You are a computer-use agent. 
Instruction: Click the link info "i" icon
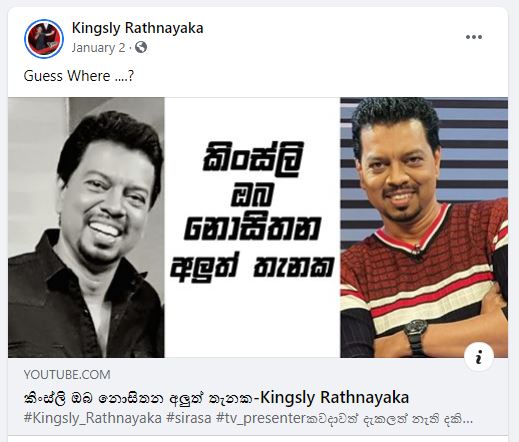pyautogui.click(x=479, y=358)
